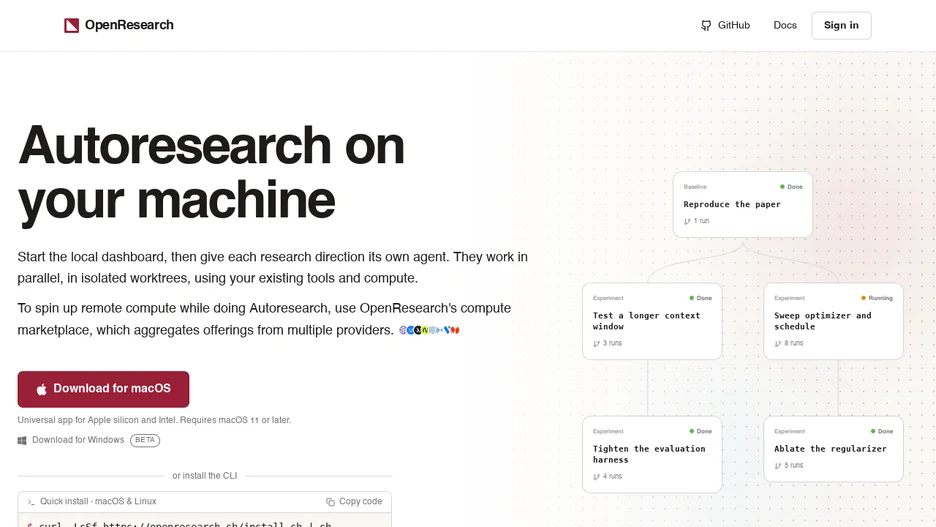Click the branch icon next to 3 runs

tap(596, 344)
